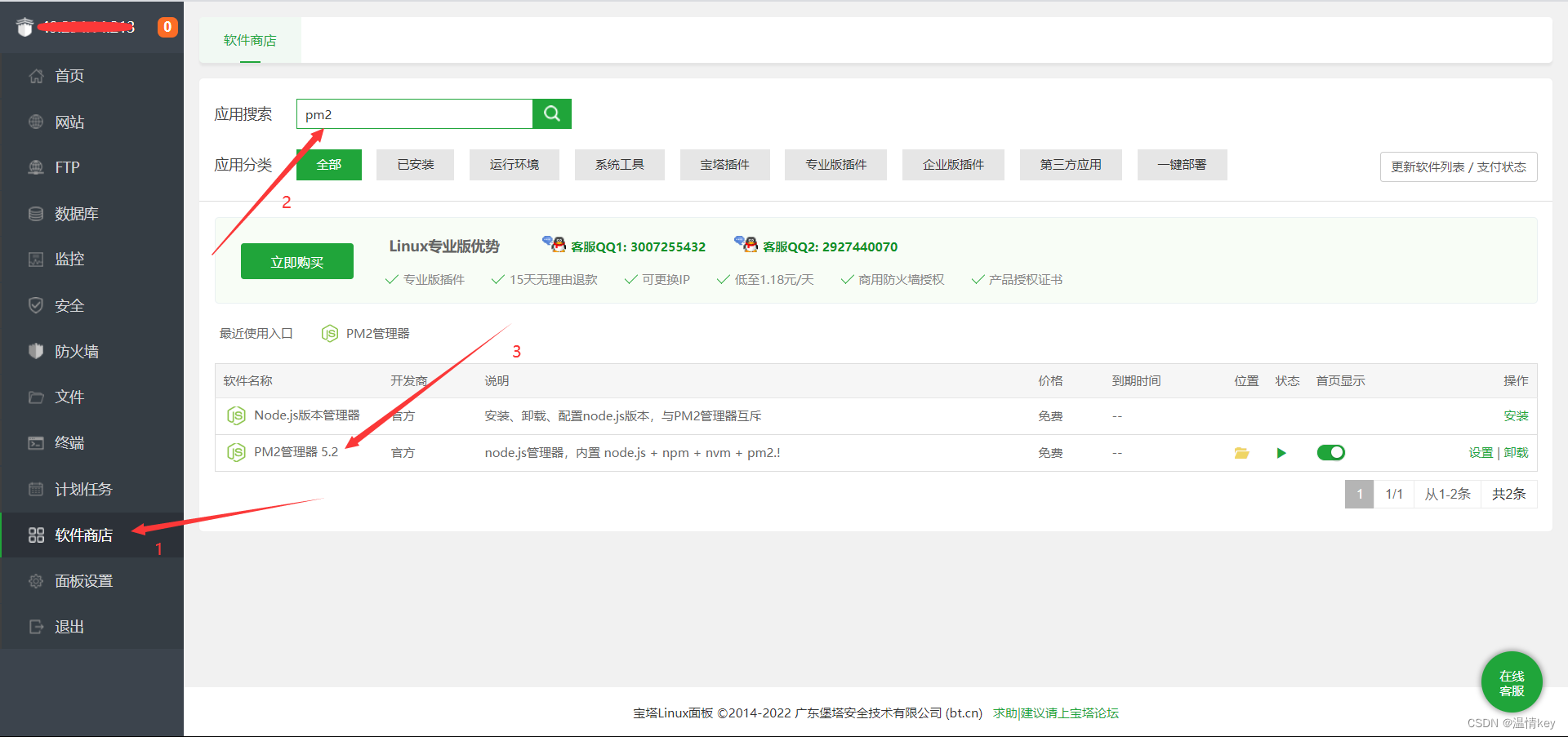The image size is (1568, 737).
Task: Select the 宝塔插件 category filter
Action: [x=725, y=165]
